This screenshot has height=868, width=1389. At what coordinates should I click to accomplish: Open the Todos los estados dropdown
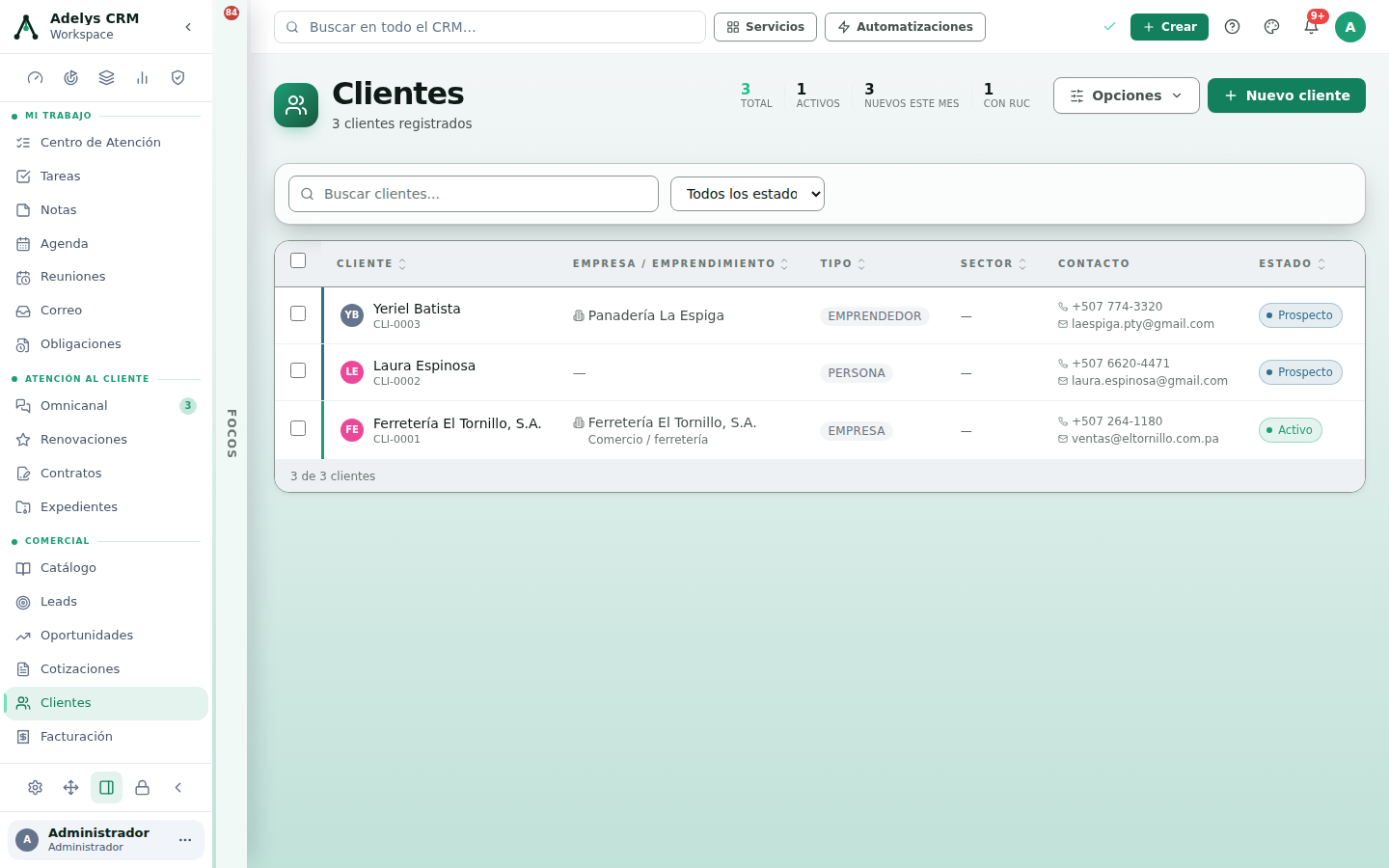748,194
